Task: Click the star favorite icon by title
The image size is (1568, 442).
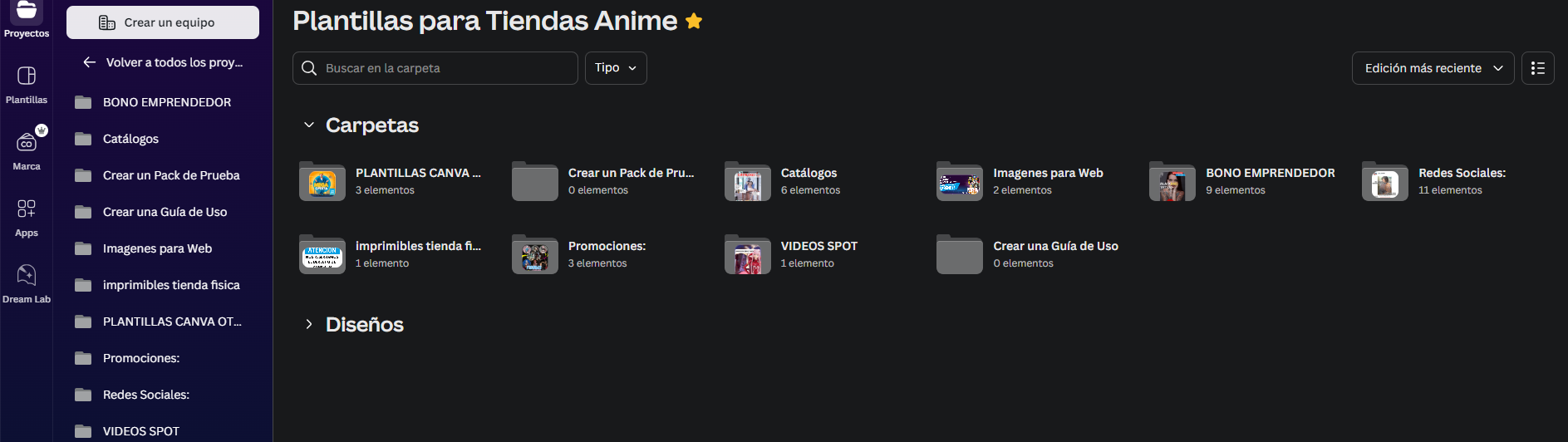Action: (694, 22)
